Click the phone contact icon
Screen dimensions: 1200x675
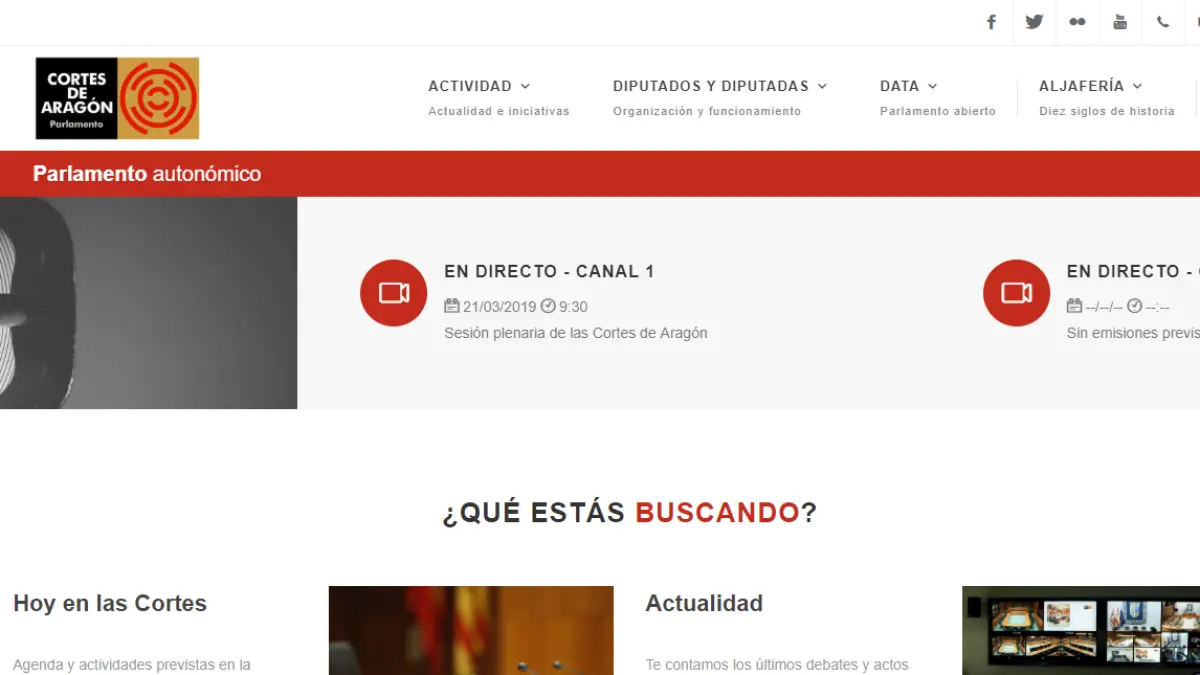[1162, 22]
